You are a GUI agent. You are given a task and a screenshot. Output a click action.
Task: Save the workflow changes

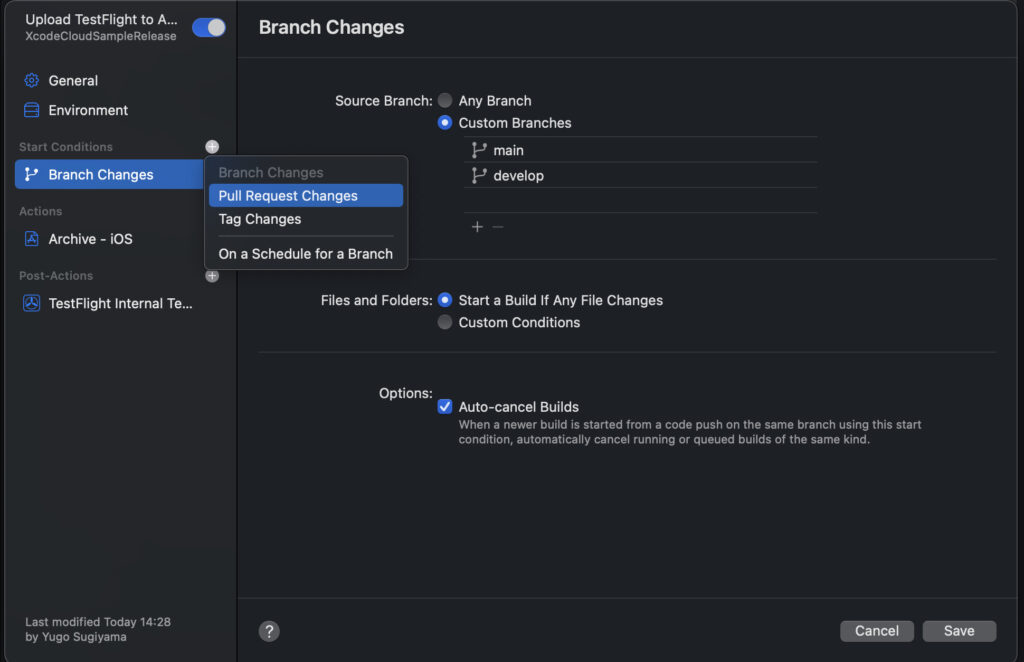[959, 631]
